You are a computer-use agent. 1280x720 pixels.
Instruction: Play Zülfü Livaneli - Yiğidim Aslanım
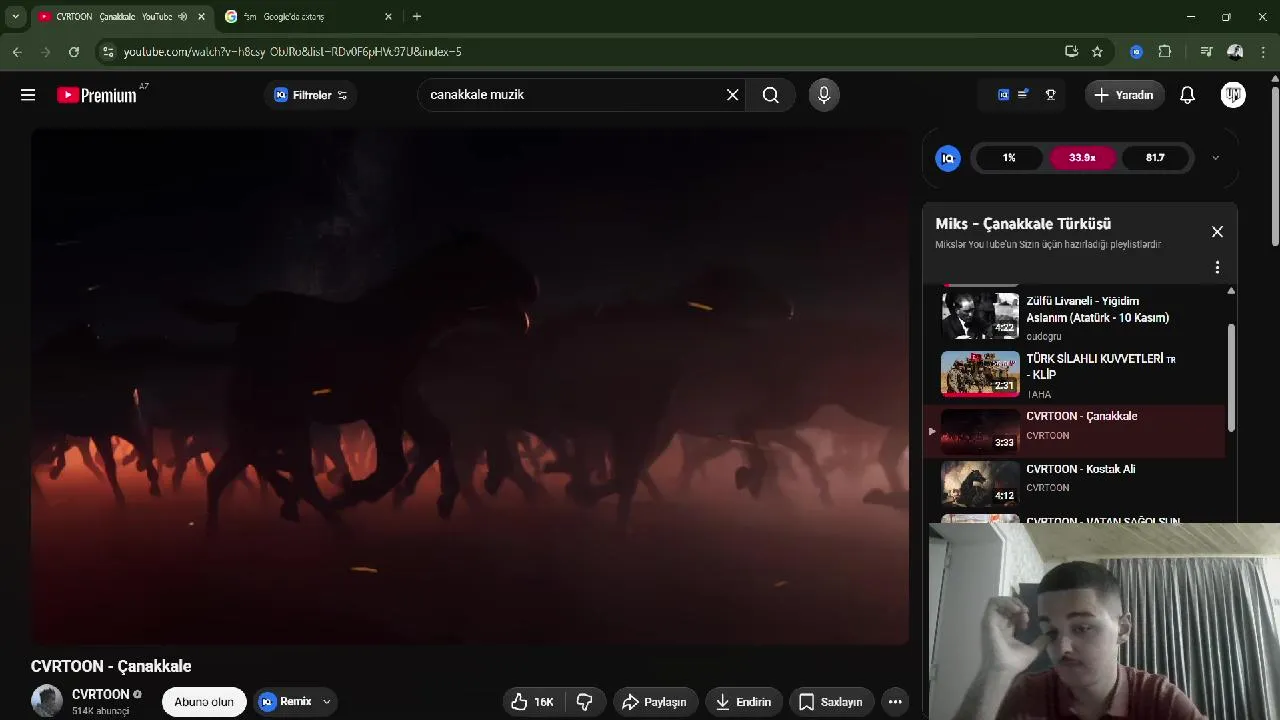click(1076, 315)
